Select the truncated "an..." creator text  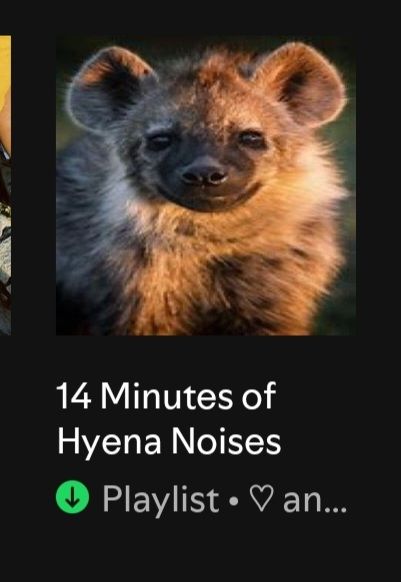pyautogui.click(x=315, y=501)
